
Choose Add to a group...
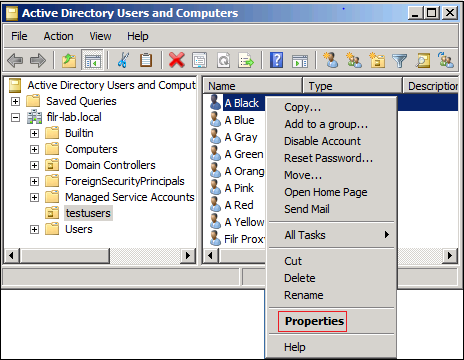pos(331,124)
